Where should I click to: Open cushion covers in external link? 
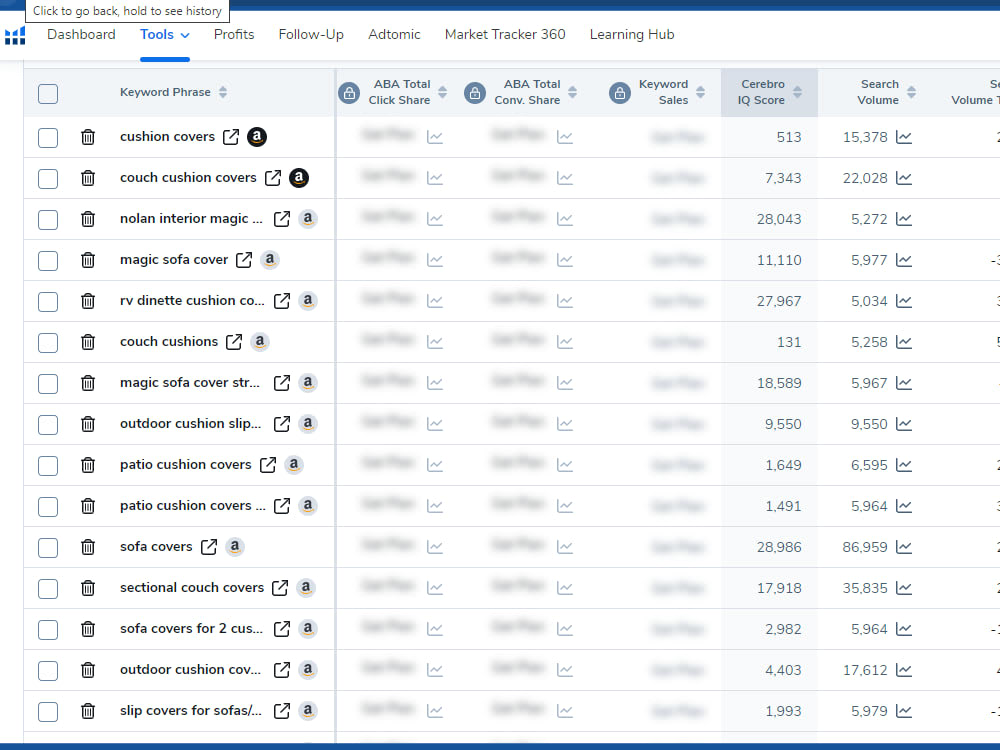pos(231,137)
